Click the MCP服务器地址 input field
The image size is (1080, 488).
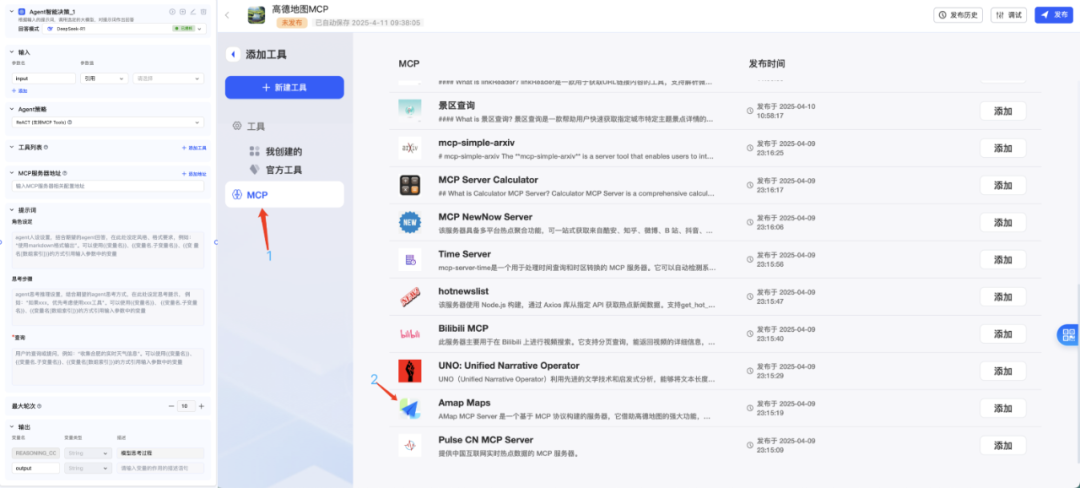108,186
